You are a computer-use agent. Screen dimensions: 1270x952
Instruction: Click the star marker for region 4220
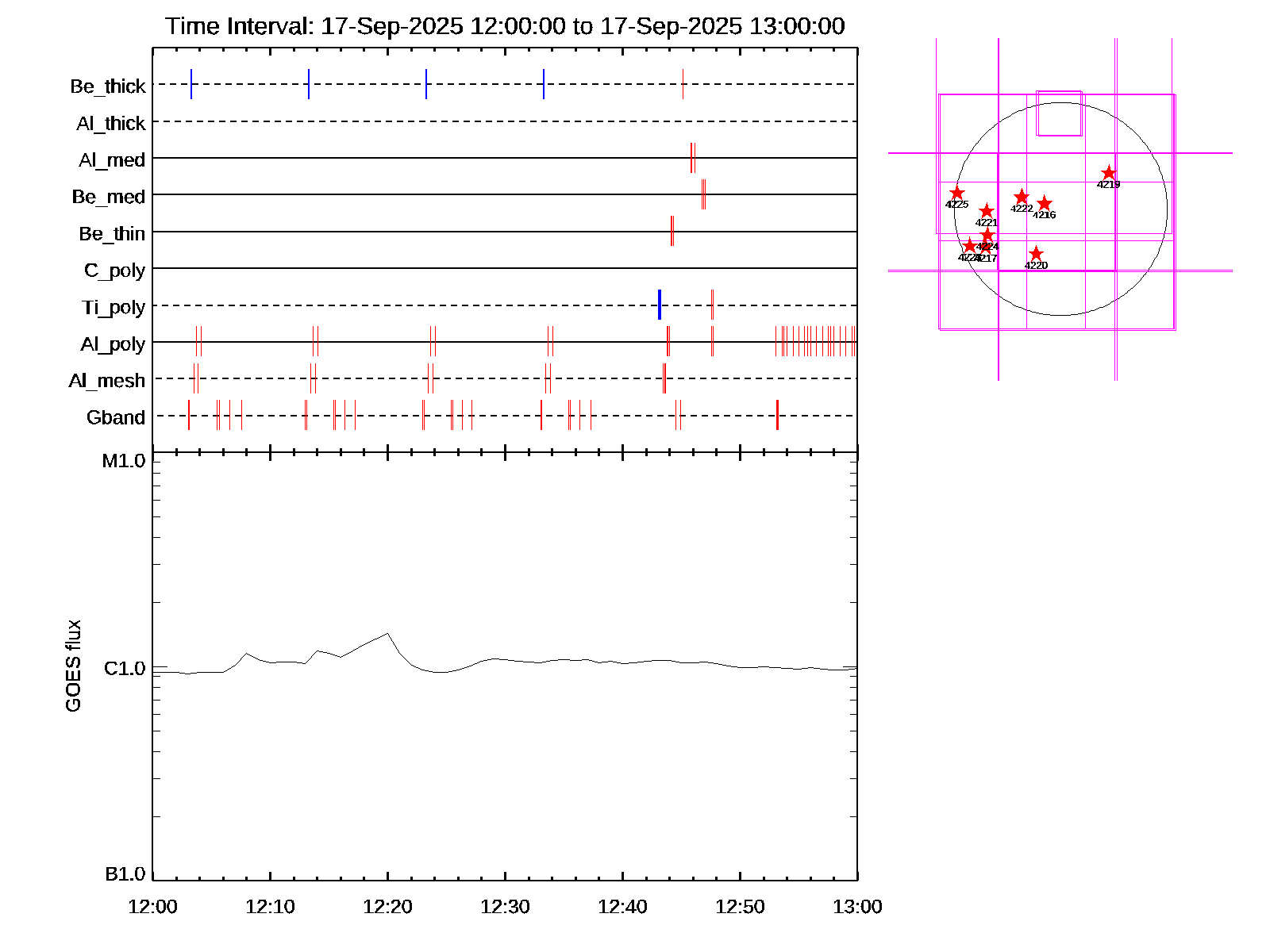[1036, 254]
